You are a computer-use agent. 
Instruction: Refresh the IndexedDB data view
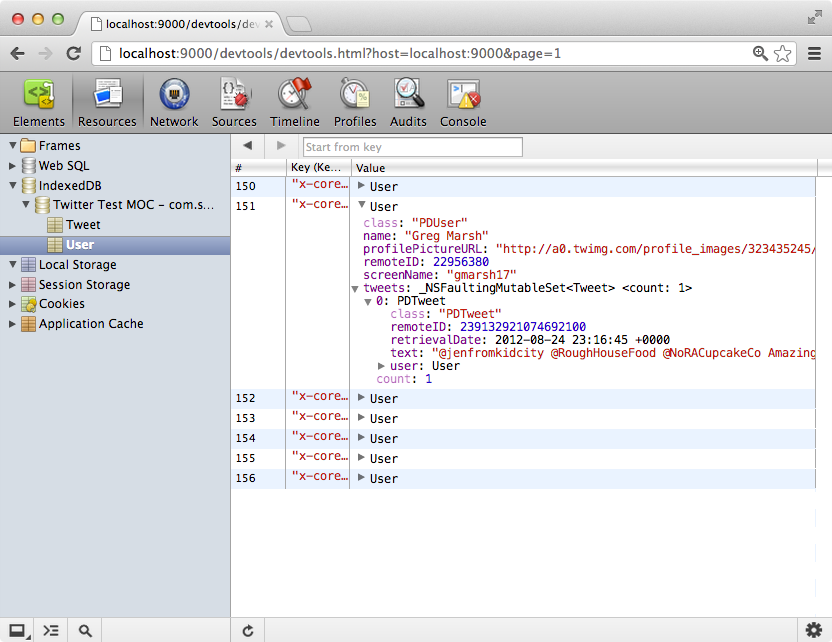pyautogui.click(x=247, y=630)
